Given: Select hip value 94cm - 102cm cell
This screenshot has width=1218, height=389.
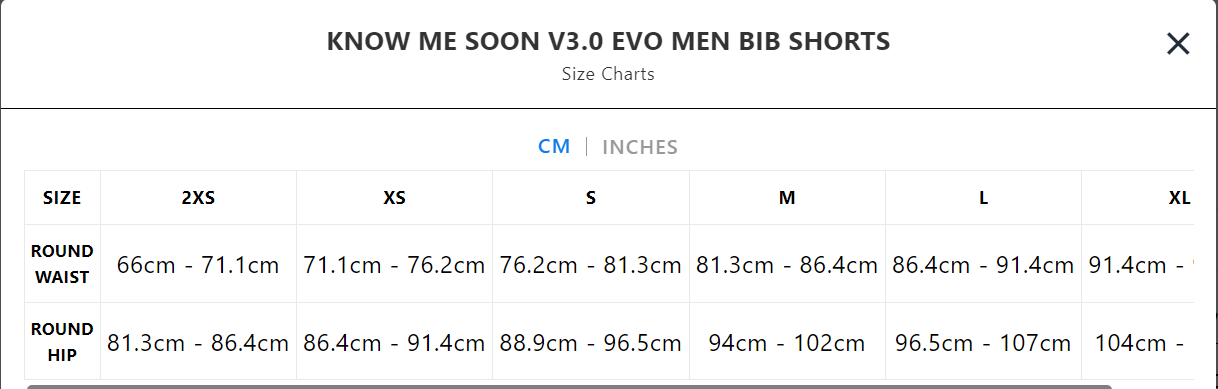Looking at the screenshot, I should (x=787, y=343).
